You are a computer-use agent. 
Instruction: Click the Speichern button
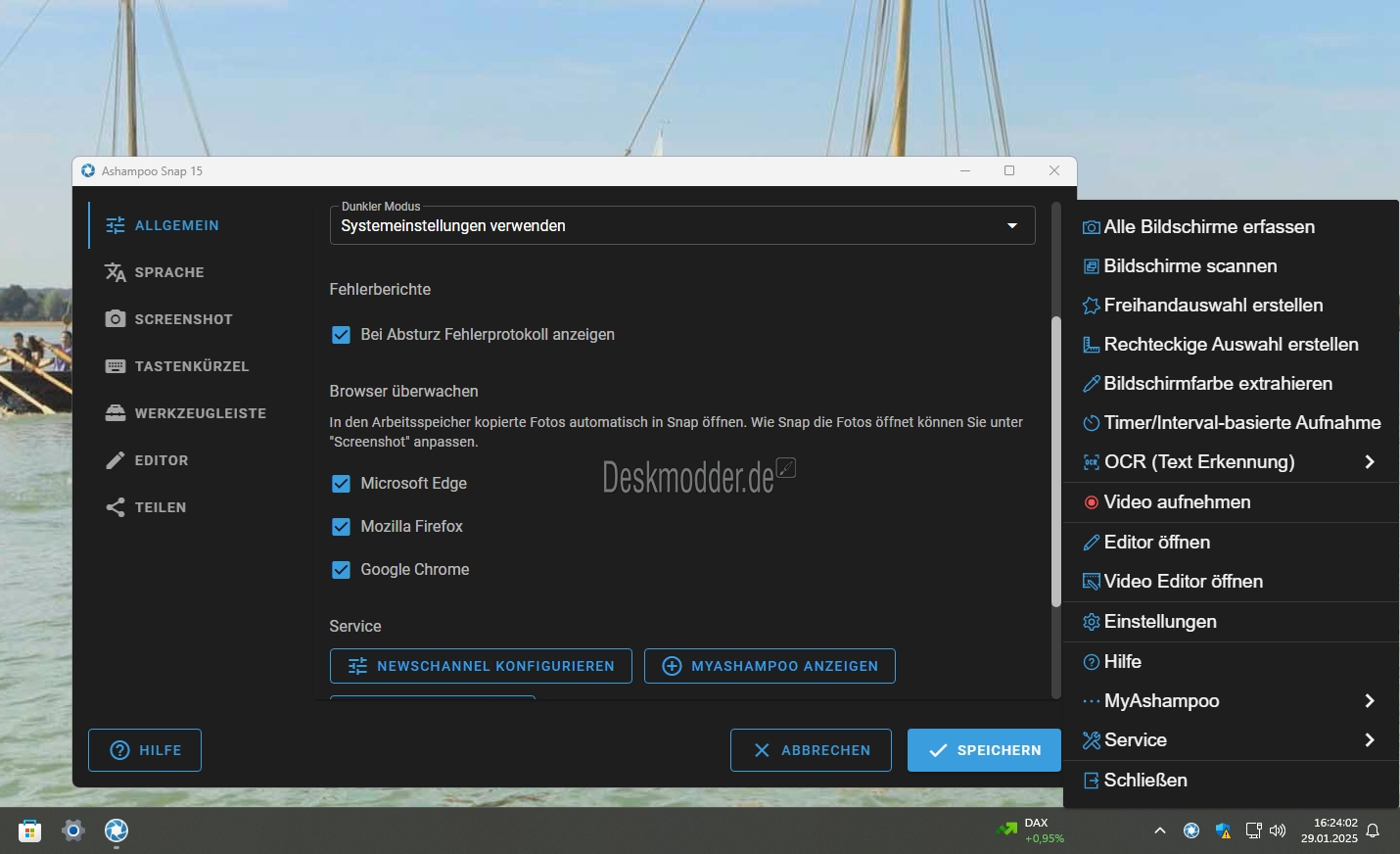984,750
